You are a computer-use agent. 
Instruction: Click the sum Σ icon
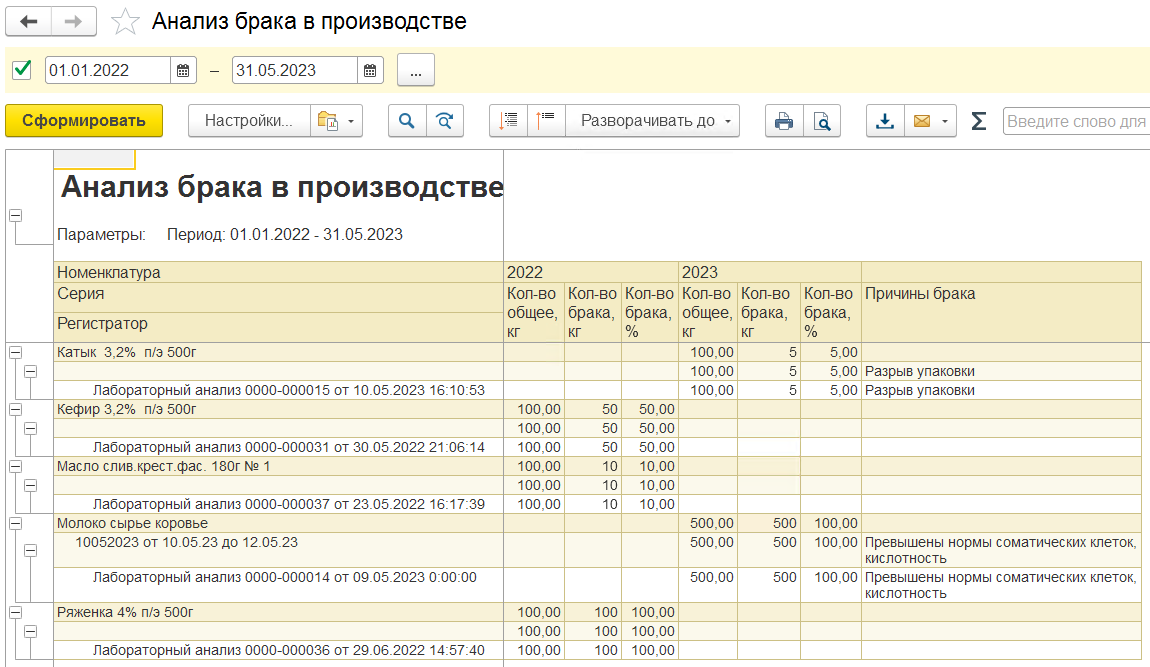tap(978, 120)
